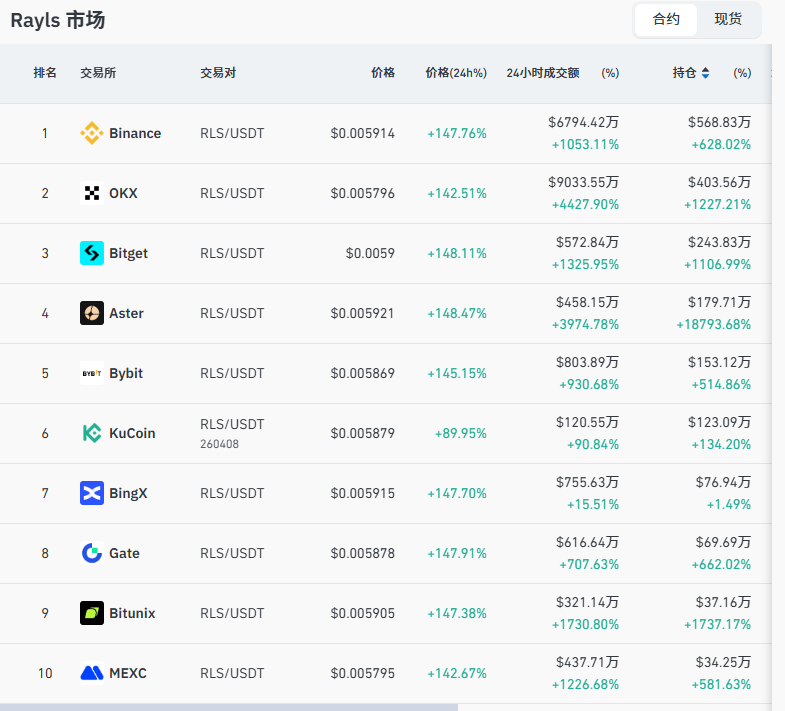This screenshot has width=785, height=711.
Task: Click the KuCoin exchange logo icon
Action: click(92, 433)
